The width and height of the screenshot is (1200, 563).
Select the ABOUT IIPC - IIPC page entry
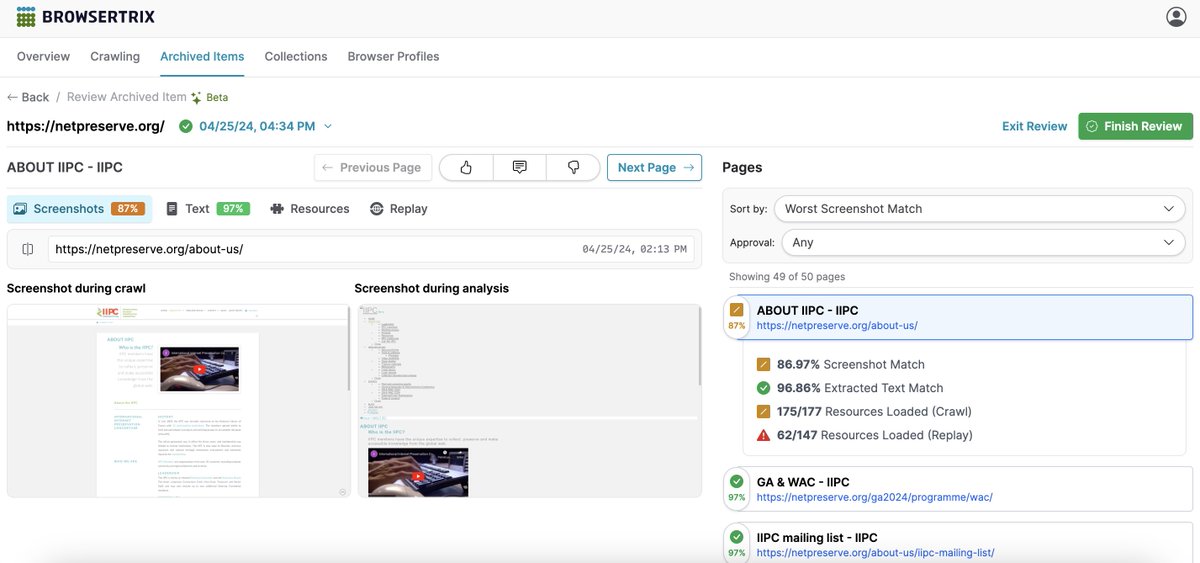click(x=957, y=318)
